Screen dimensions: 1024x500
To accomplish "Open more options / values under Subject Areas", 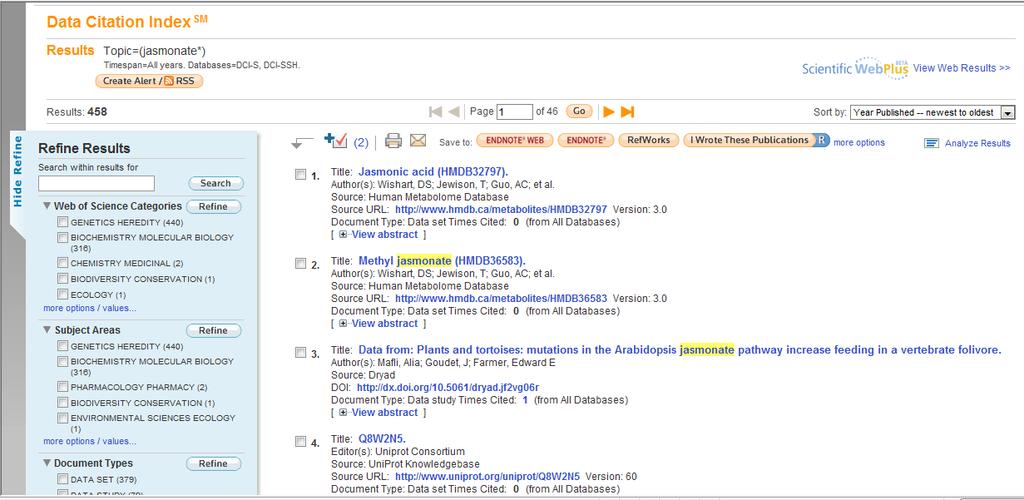I will pos(90,441).
